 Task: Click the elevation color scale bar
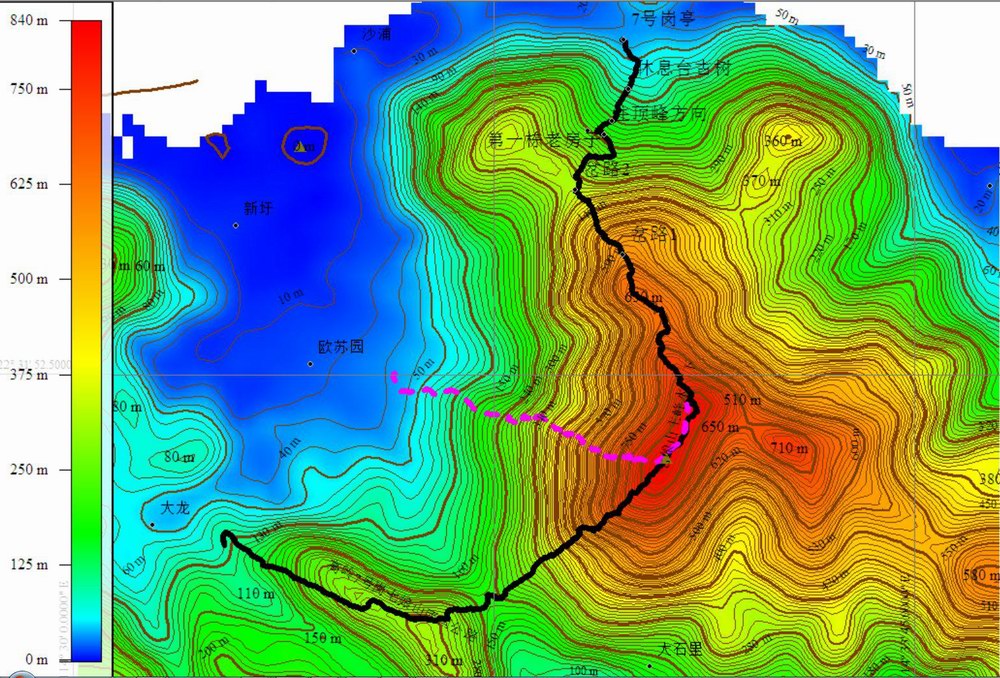[x=86, y=341]
